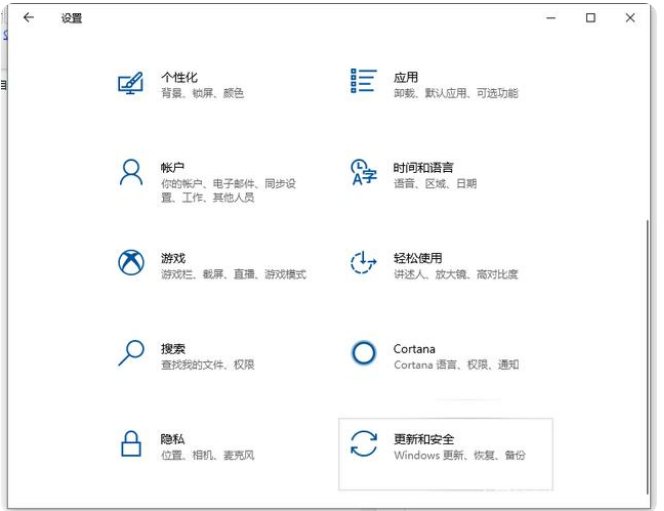The height and width of the screenshot is (511, 664).
Task: Open the 隐私 title text
Action: pyautogui.click(x=173, y=439)
